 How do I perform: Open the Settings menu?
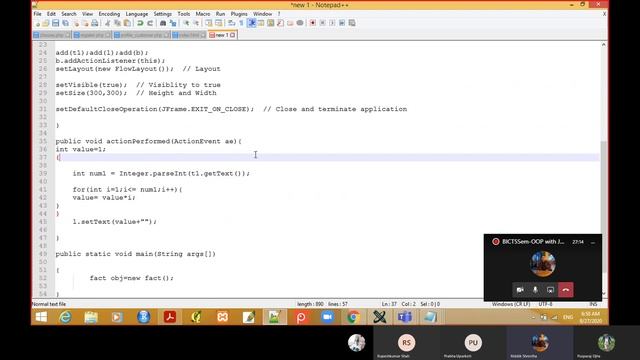pyautogui.click(x=162, y=14)
